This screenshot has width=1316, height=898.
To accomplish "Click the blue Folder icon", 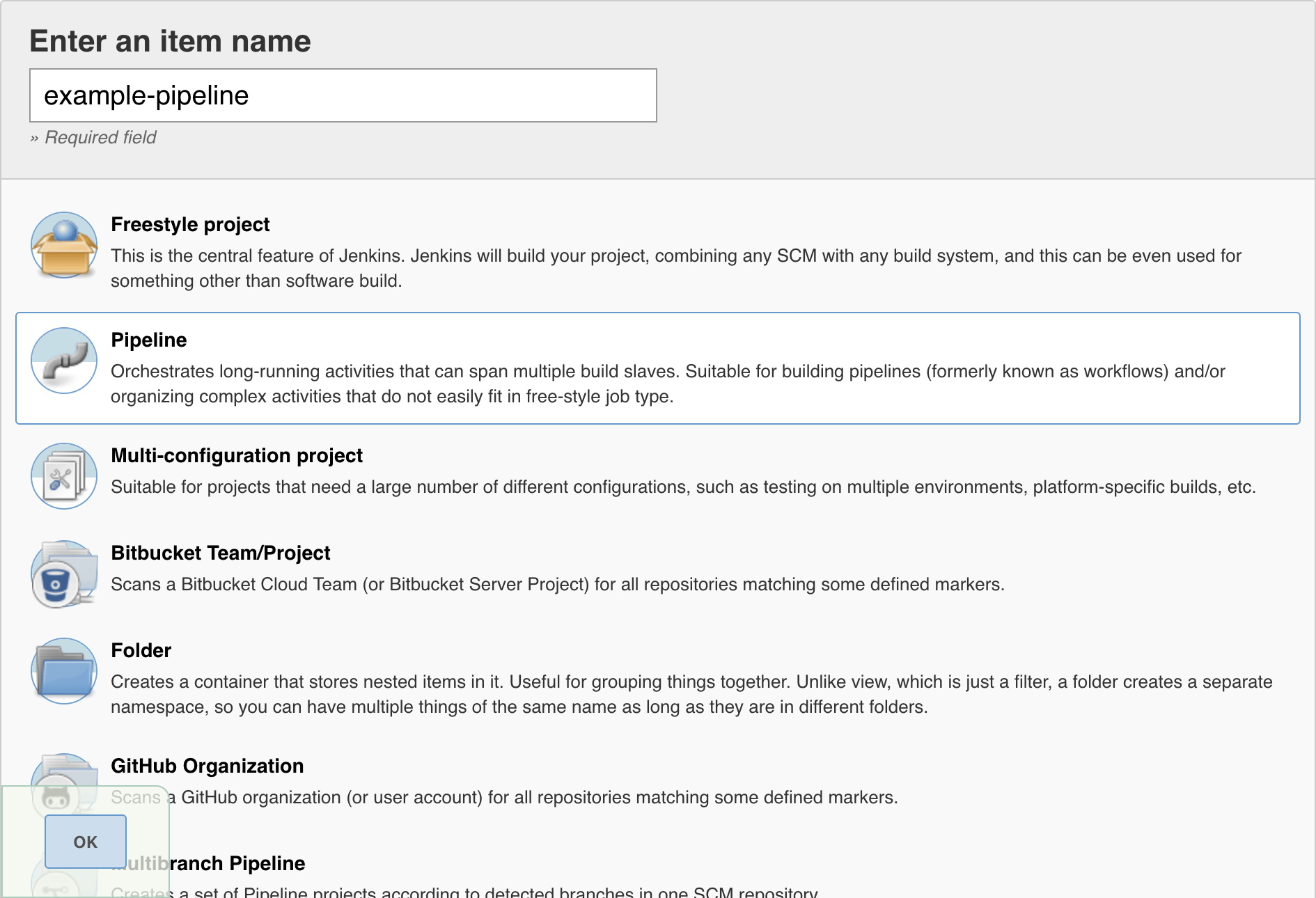I will click(x=64, y=671).
